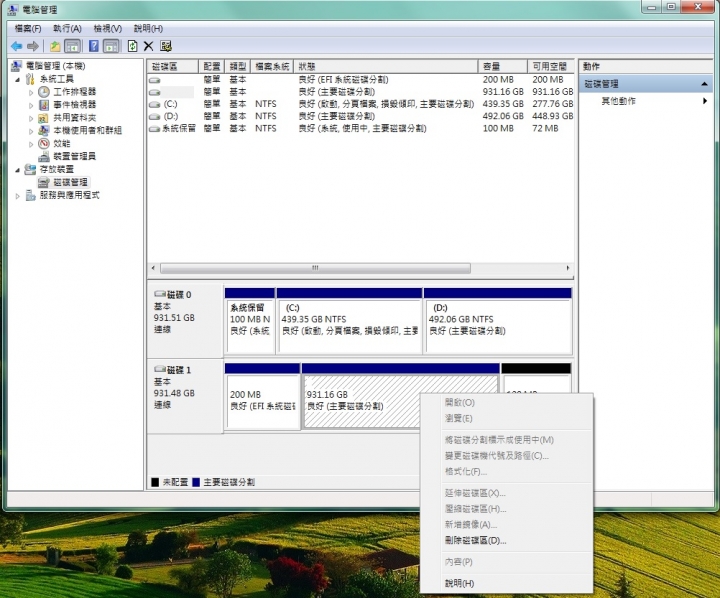Open 共用資料夾 tree item
The image size is (720, 598).
(74, 118)
